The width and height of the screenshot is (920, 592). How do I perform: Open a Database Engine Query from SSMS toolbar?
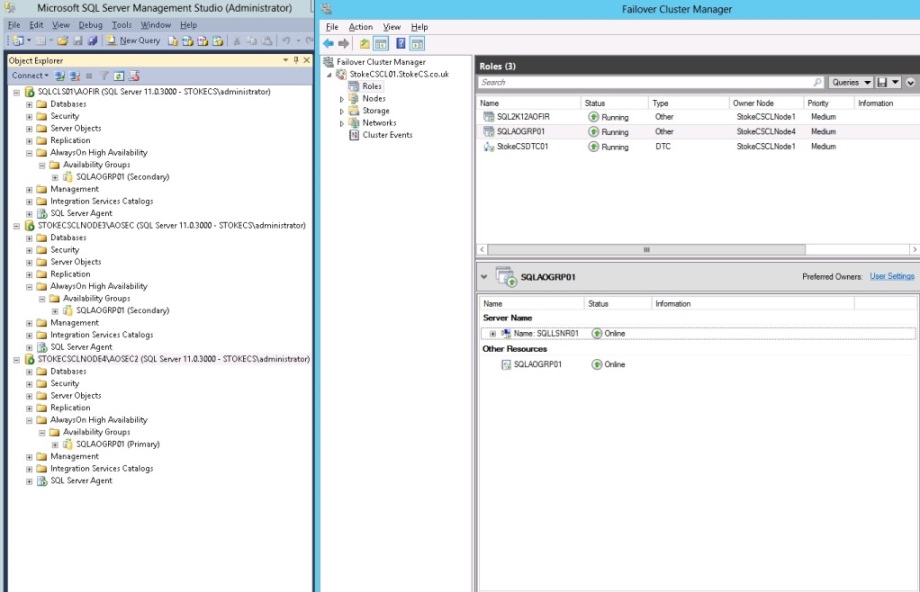[173, 40]
